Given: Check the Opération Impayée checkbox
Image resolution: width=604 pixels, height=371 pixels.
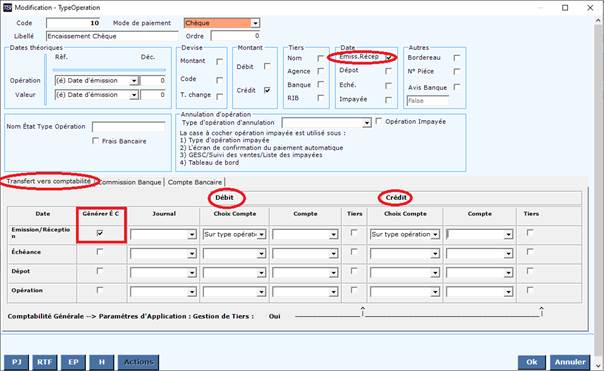Looking at the screenshot, I should (379, 121).
